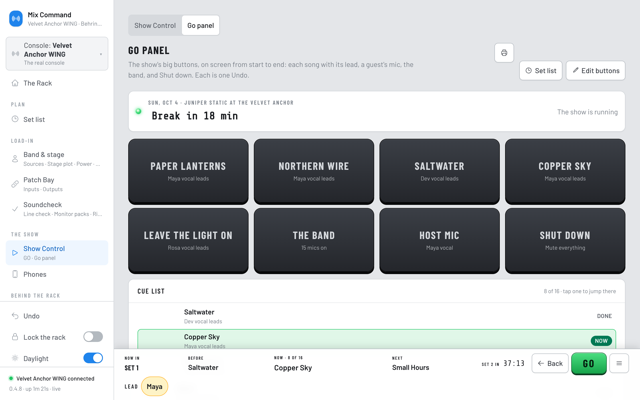Open the Soundcheck section
The width and height of the screenshot is (640, 400).
pos(57,209)
